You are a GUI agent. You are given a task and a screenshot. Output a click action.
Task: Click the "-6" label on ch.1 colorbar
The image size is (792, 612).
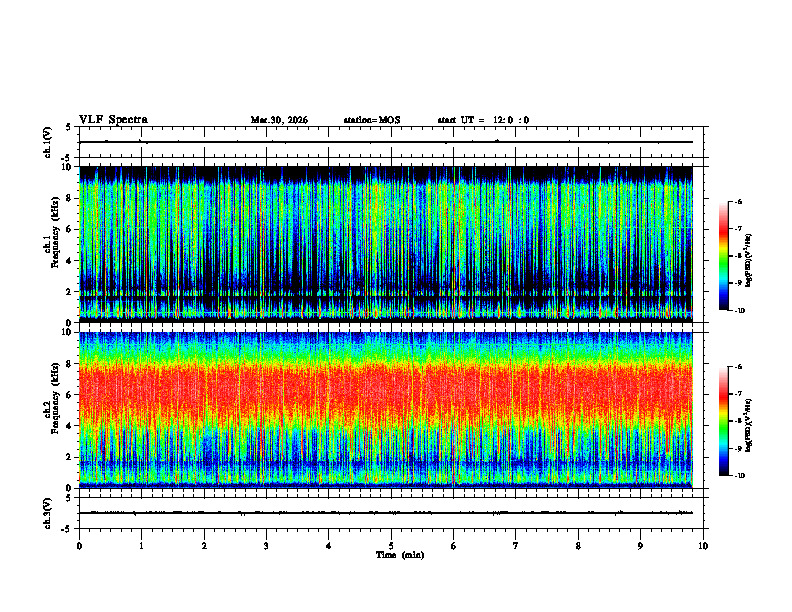coord(738,201)
